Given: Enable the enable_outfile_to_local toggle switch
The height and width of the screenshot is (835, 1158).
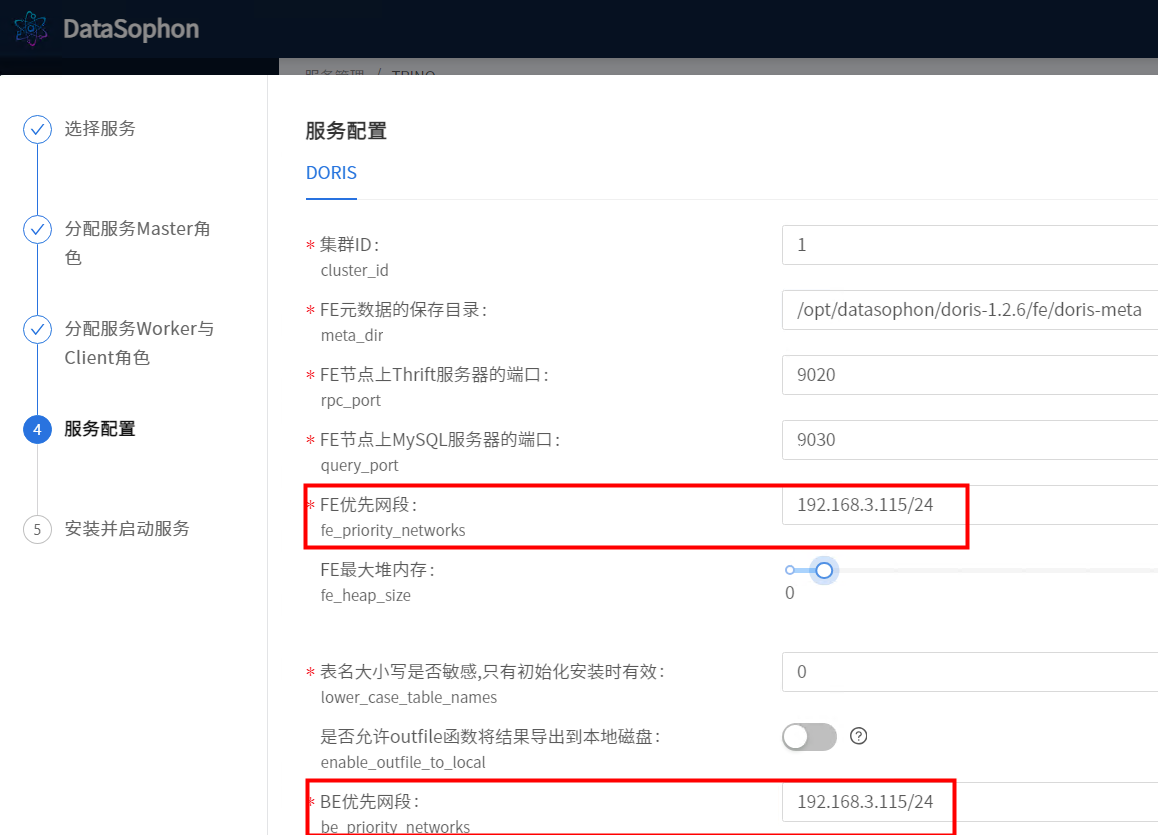Looking at the screenshot, I should [809, 737].
